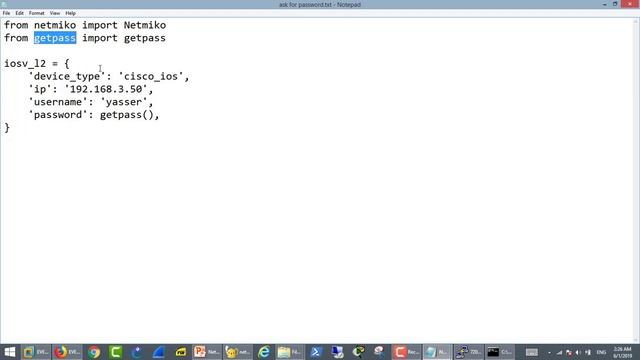Open Internet Explorer from taskbar
The height and width of the screenshot is (360, 640).
[x=264, y=352]
